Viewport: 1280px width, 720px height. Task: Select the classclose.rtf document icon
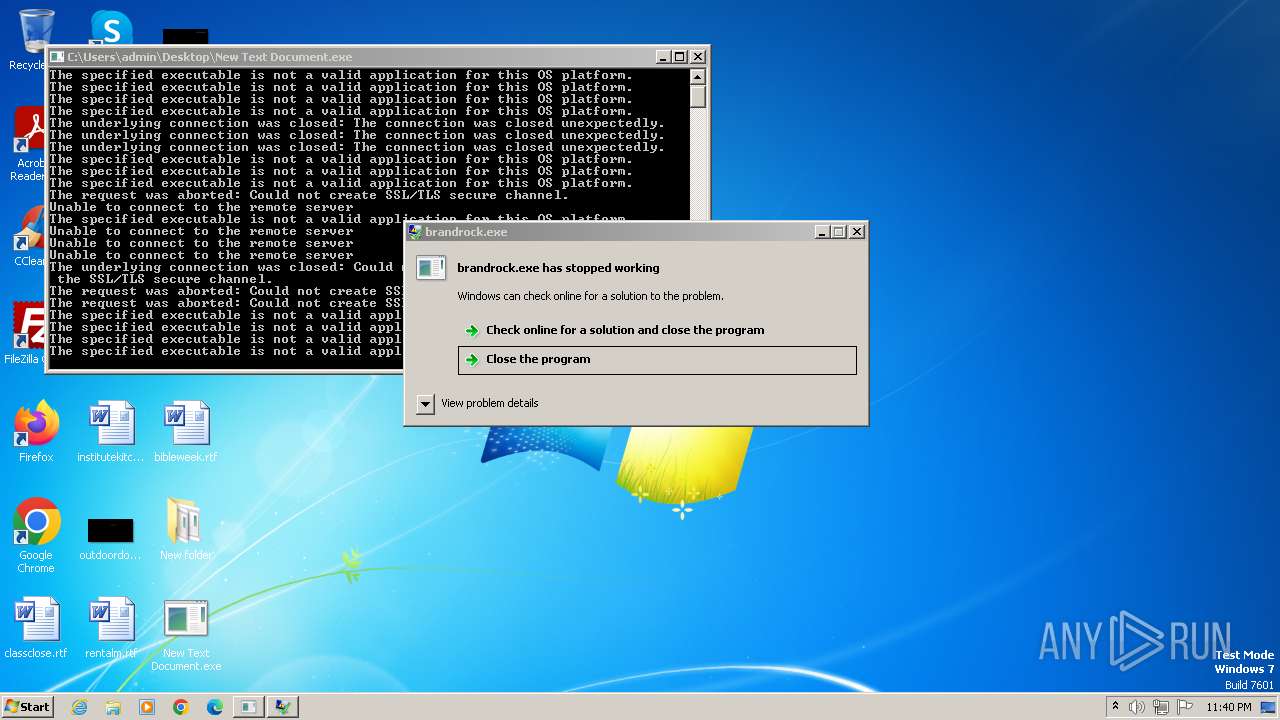(x=36, y=628)
